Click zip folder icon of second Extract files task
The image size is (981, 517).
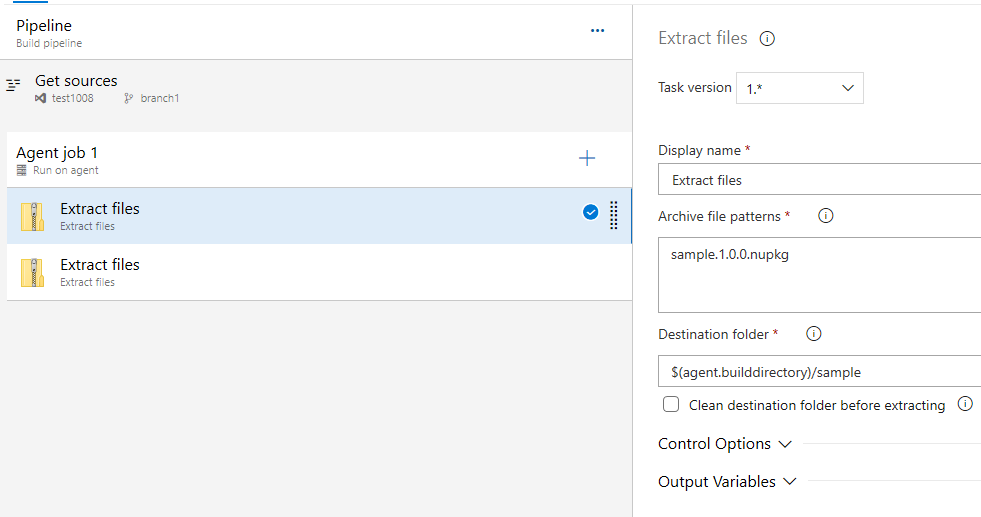point(32,272)
